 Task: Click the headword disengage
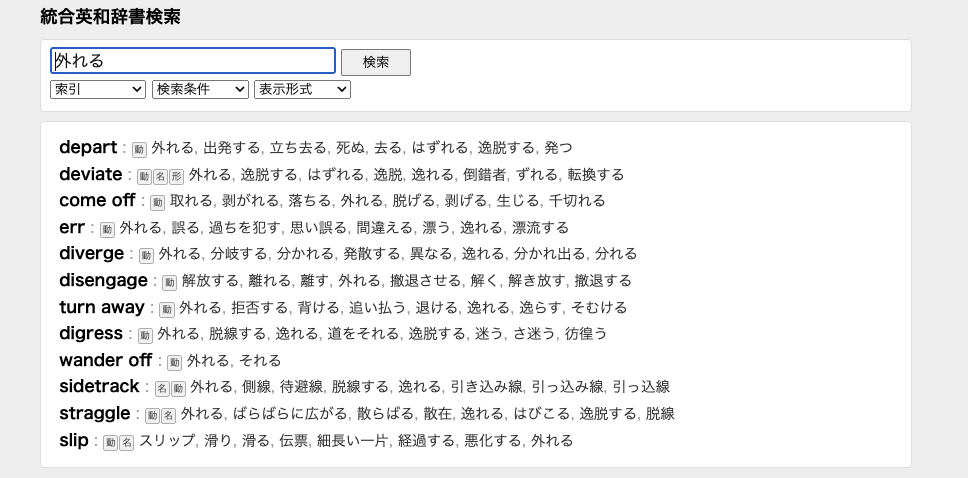point(103,280)
